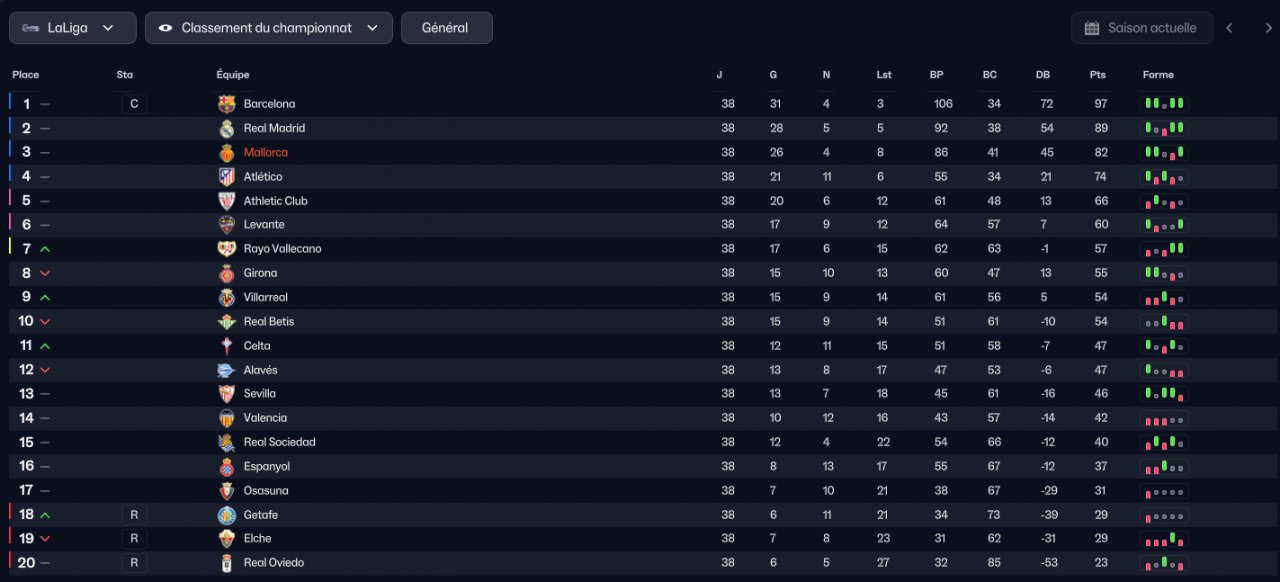Click the Valencia club crest

226,418
